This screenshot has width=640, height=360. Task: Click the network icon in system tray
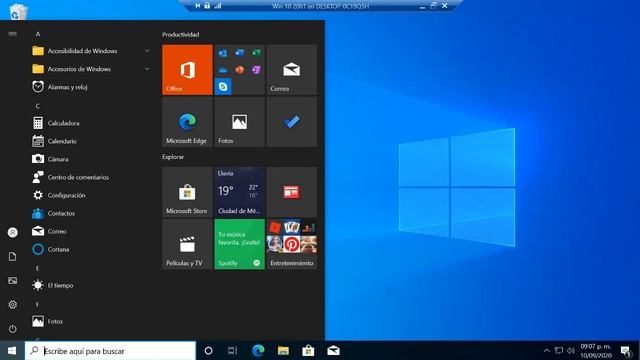pyautogui.click(x=559, y=351)
